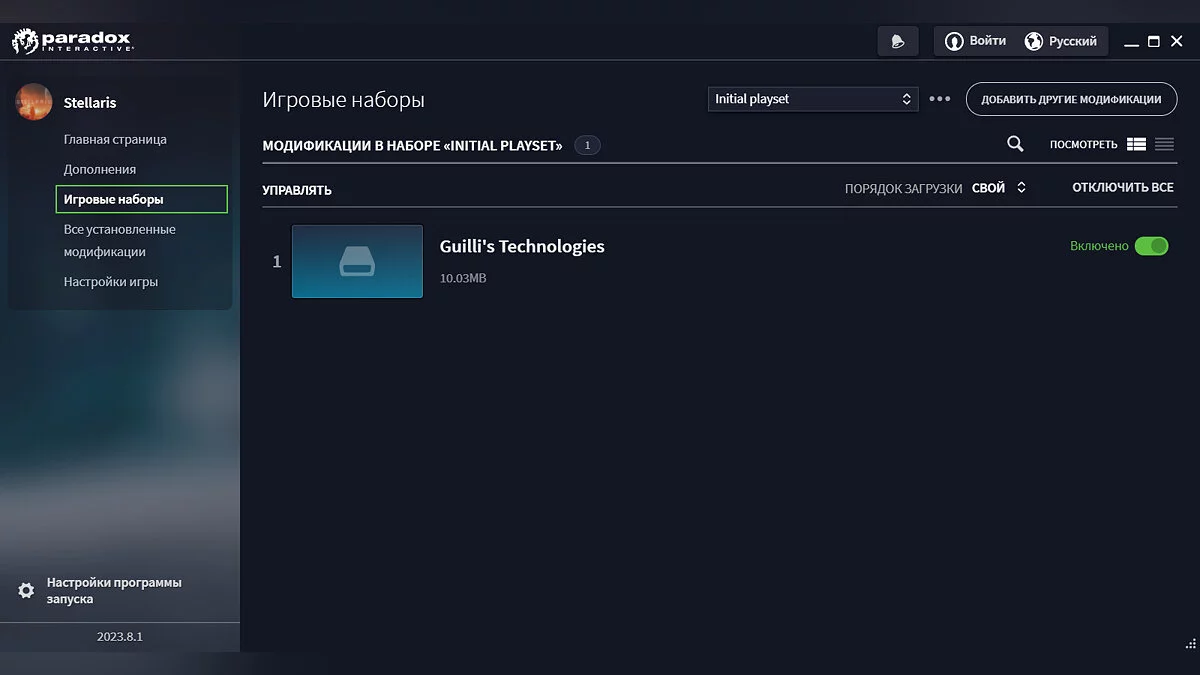Click the Paradox Interactive logo
Screen dimensions: 1200x675
(71, 42)
